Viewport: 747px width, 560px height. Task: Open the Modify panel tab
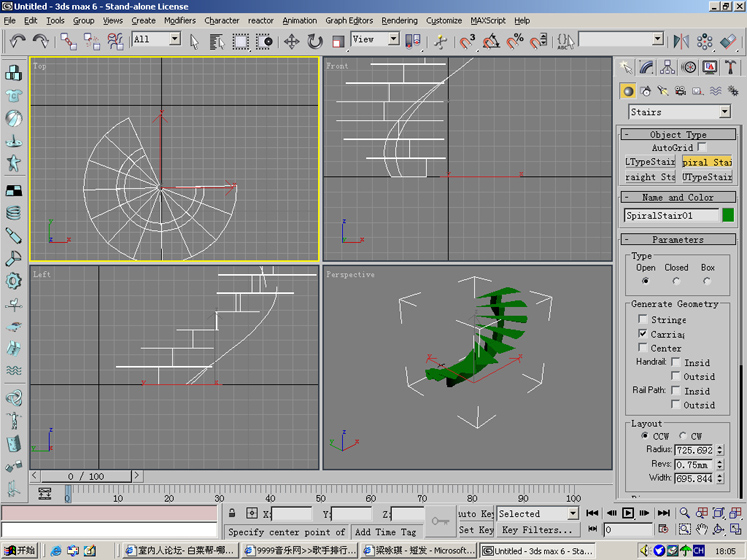point(647,67)
